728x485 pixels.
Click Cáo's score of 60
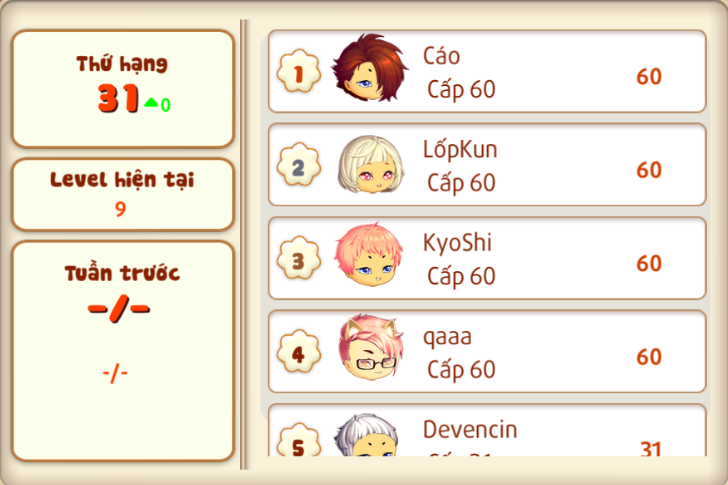649,77
